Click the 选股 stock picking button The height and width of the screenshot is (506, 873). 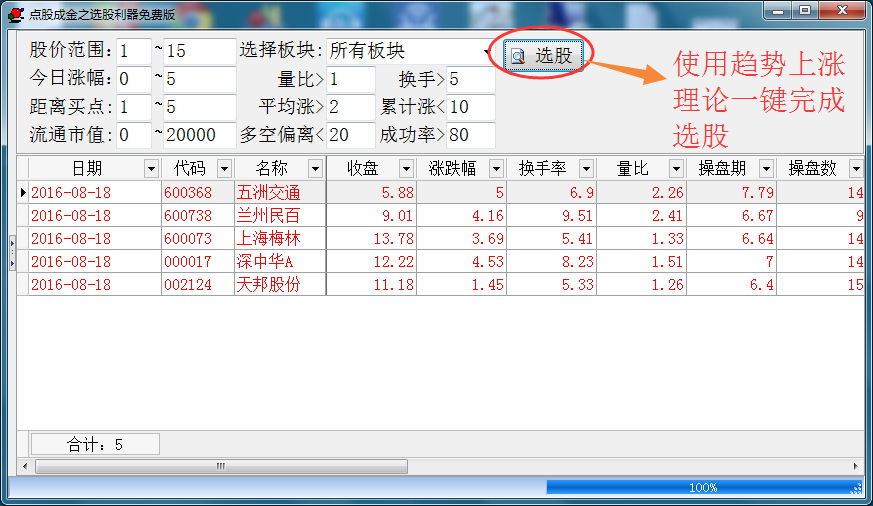pyautogui.click(x=543, y=56)
